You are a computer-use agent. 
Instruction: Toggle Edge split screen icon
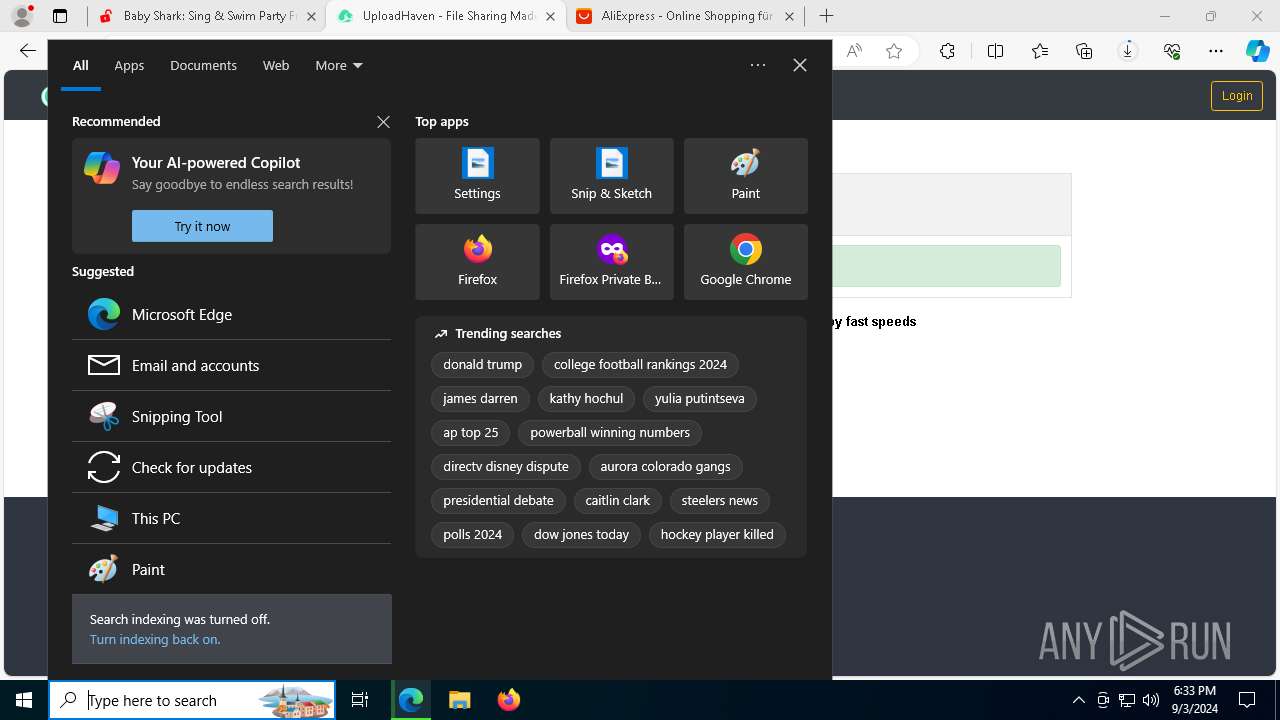[995, 51]
